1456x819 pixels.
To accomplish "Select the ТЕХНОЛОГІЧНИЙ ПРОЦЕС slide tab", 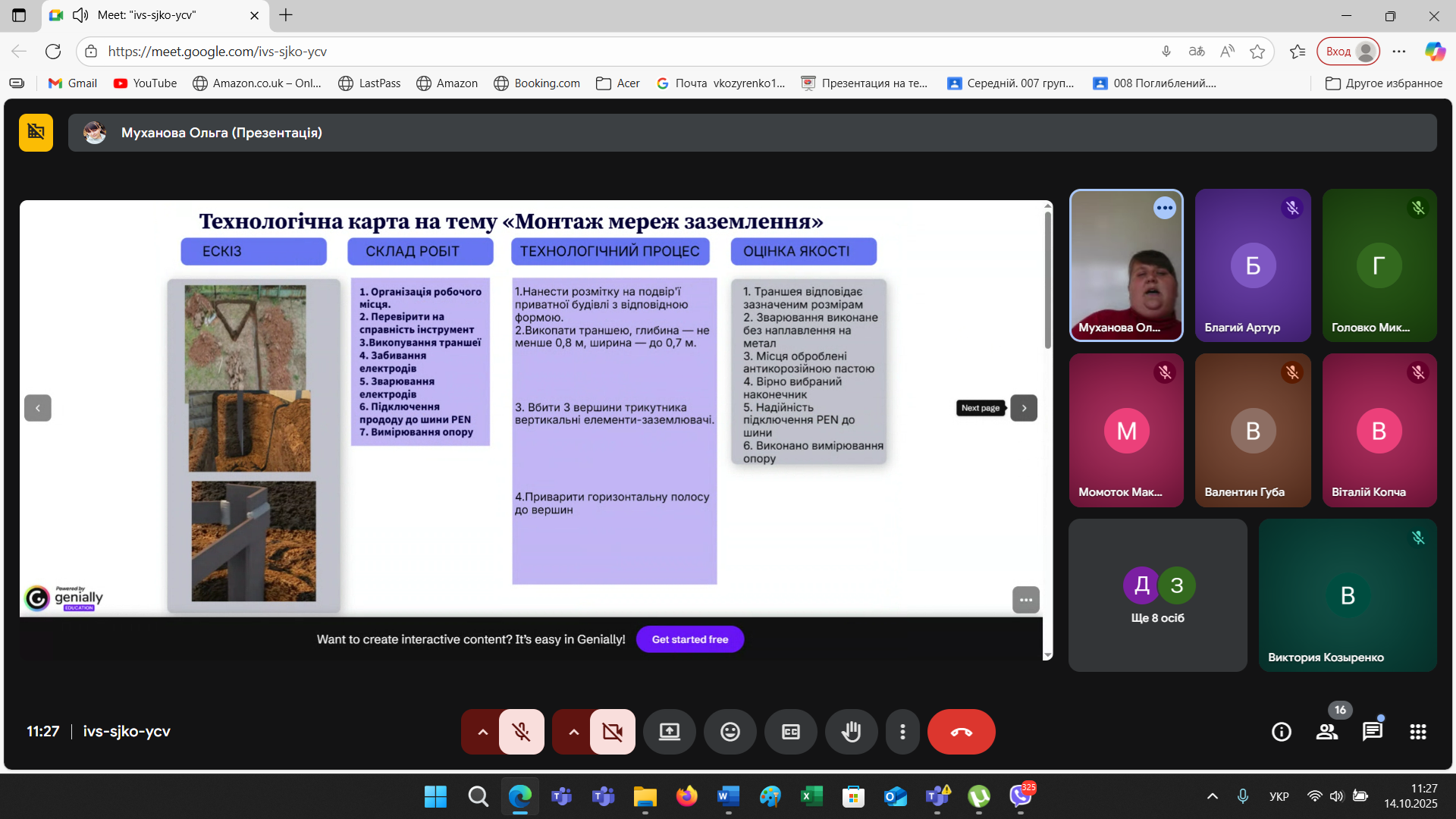I will pyautogui.click(x=610, y=252).
